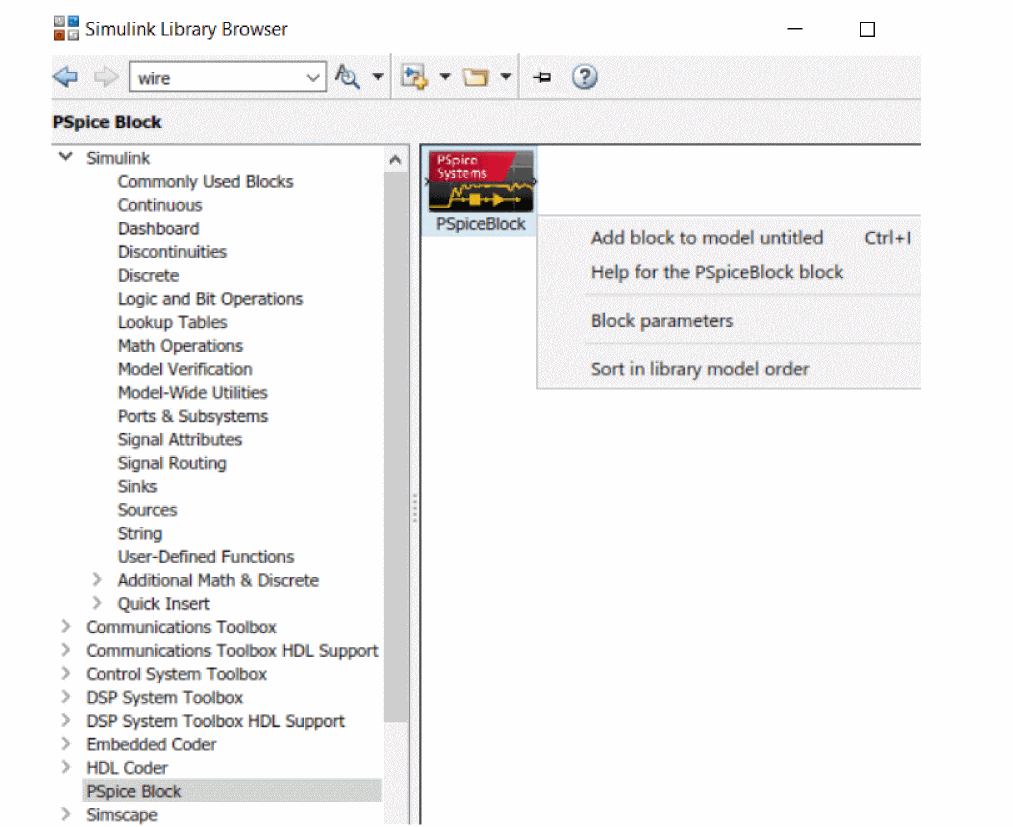Select the Model Verification library

tap(185, 369)
